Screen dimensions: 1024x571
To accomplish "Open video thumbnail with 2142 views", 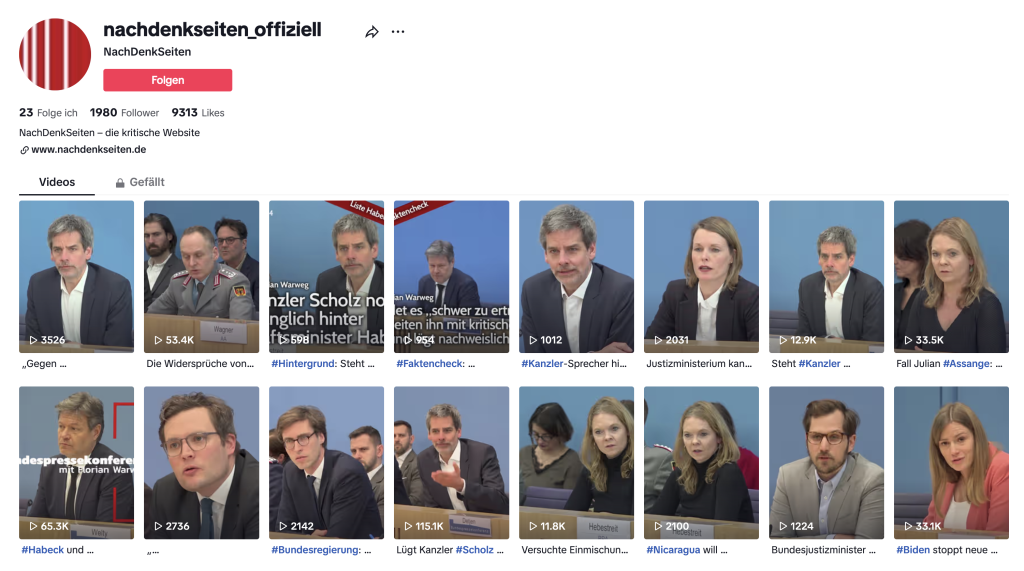I will coord(327,463).
